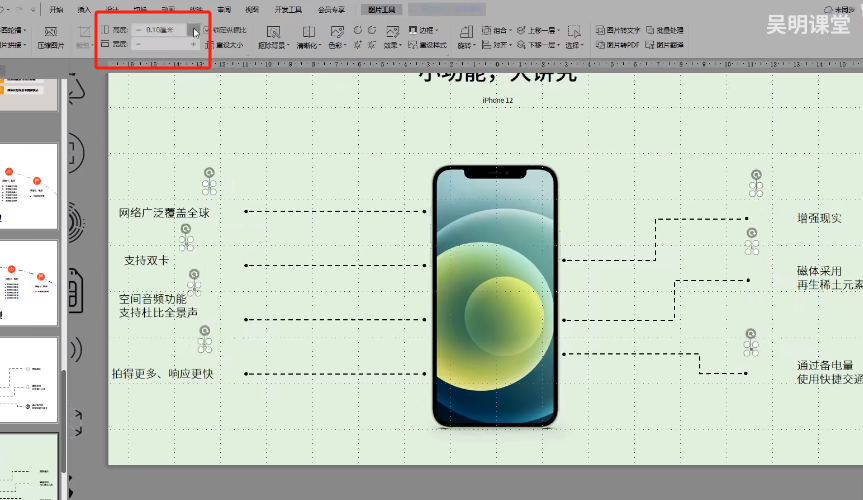The image size is (863, 500).
Task: Click the 重设样式 reset style button
Action: tap(427, 45)
